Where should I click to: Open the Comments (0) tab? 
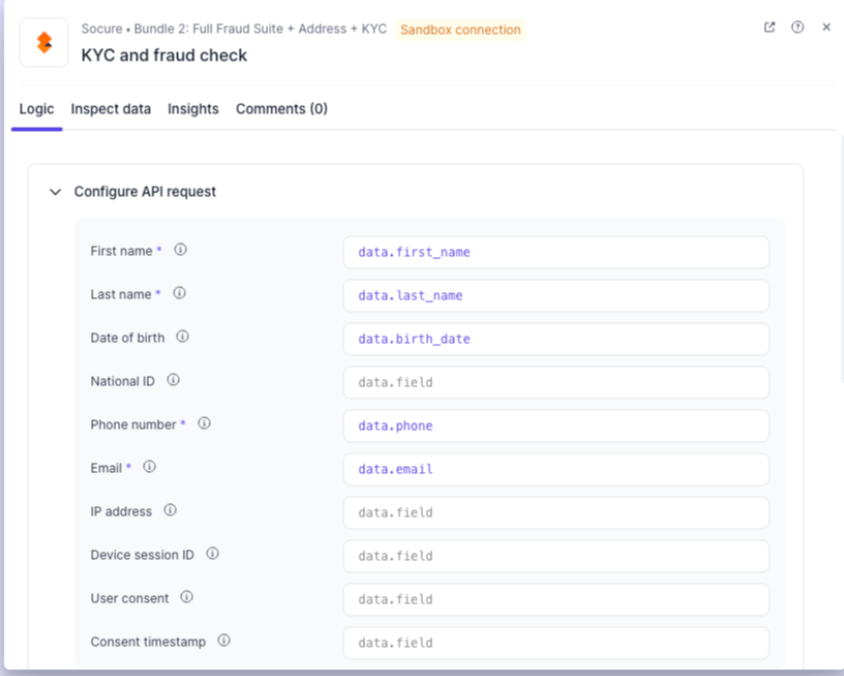(x=282, y=109)
